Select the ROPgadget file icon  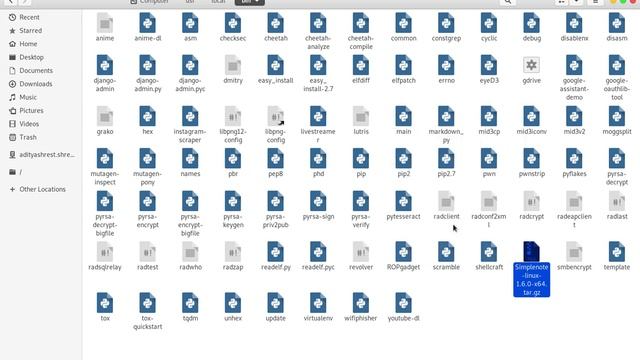pos(403,252)
